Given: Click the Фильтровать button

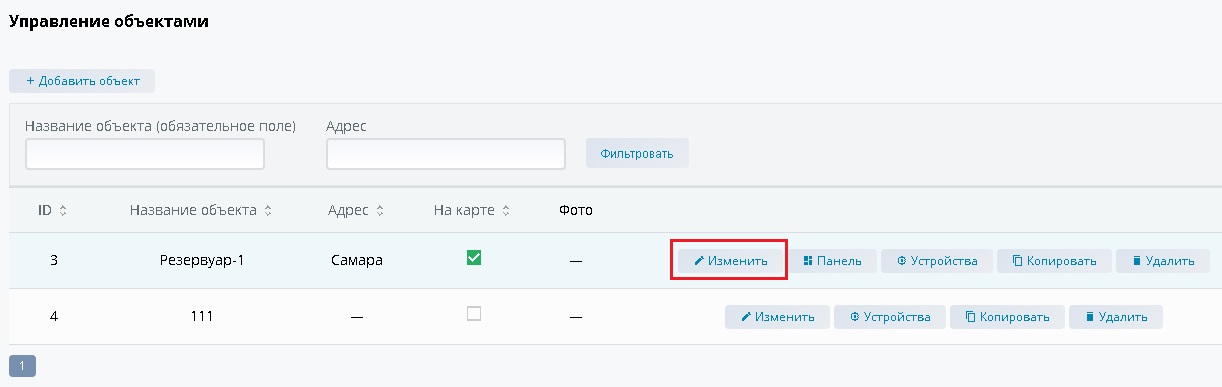Looking at the screenshot, I should coord(637,153).
